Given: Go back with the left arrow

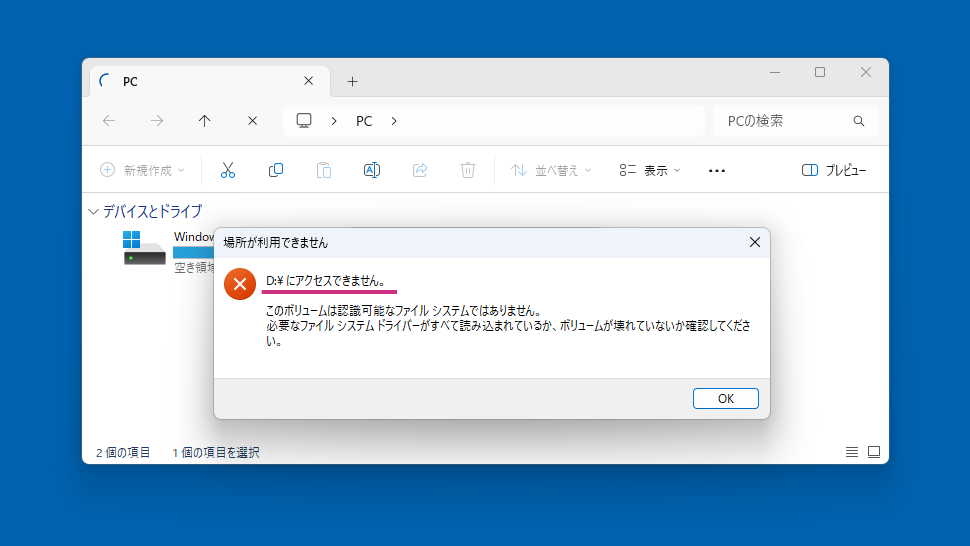Looking at the screenshot, I should pos(109,121).
